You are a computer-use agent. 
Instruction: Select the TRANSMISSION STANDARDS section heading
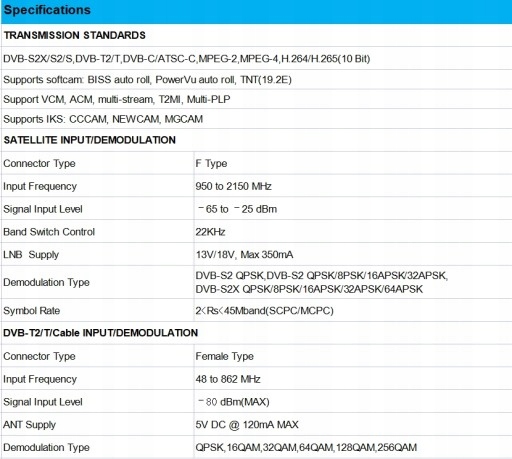75,35
